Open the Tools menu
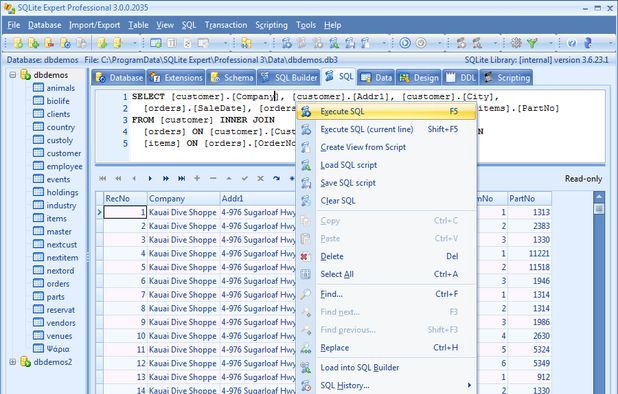This screenshot has width=618, height=394. (x=306, y=25)
